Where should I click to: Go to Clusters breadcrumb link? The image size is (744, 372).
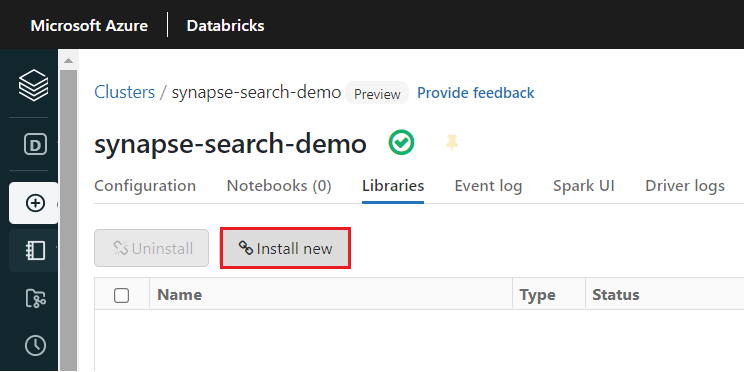125,92
